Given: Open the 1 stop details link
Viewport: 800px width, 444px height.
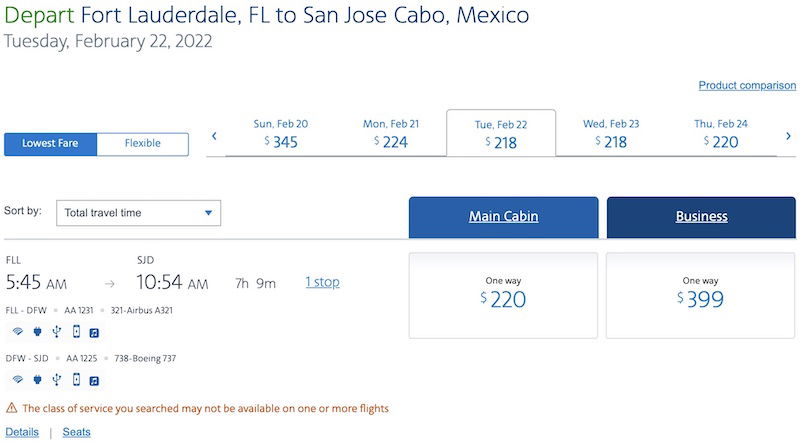Looking at the screenshot, I should [x=322, y=282].
